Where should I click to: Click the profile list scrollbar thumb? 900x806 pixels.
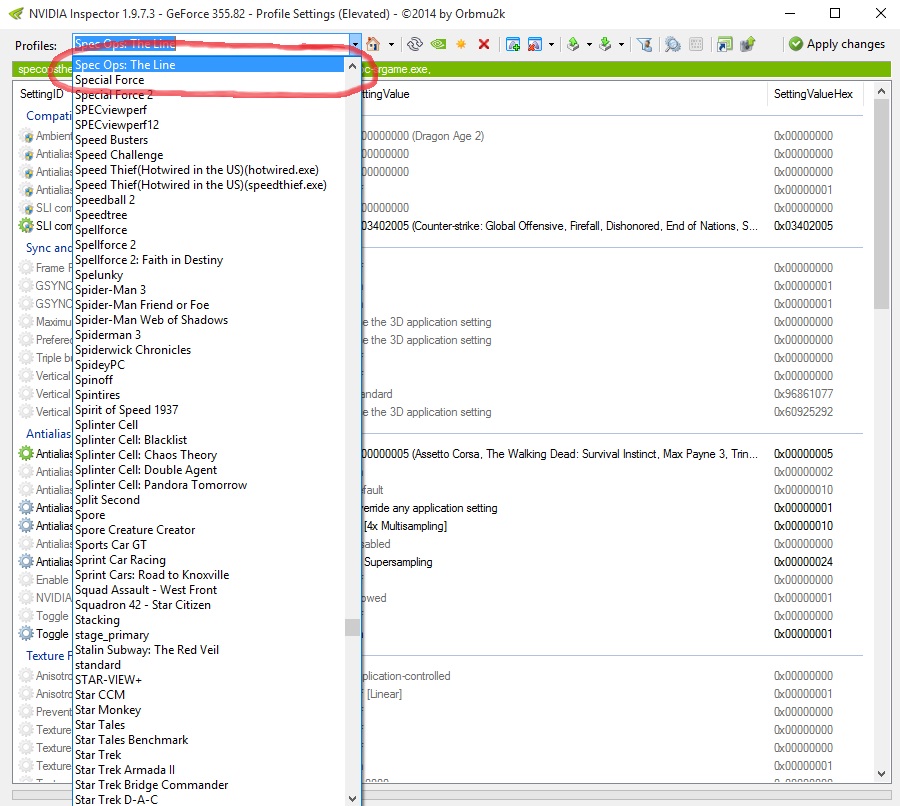352,627
